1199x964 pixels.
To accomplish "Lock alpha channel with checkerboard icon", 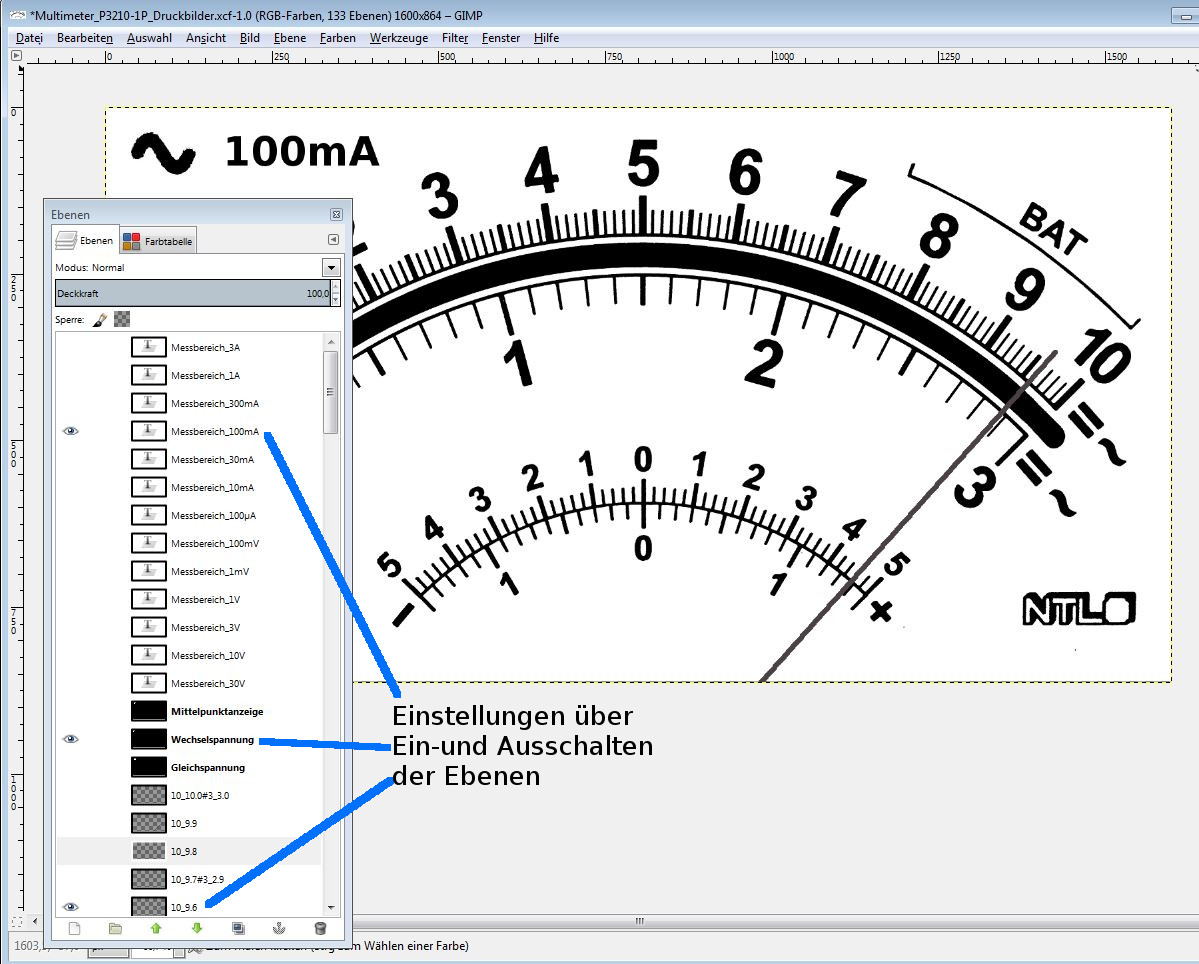I will point(122,319).
